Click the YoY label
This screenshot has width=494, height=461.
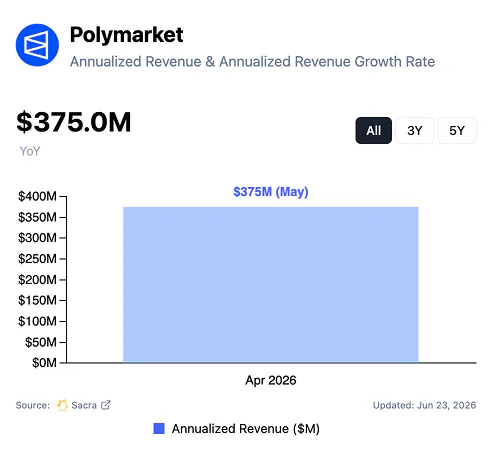point(30,151)
